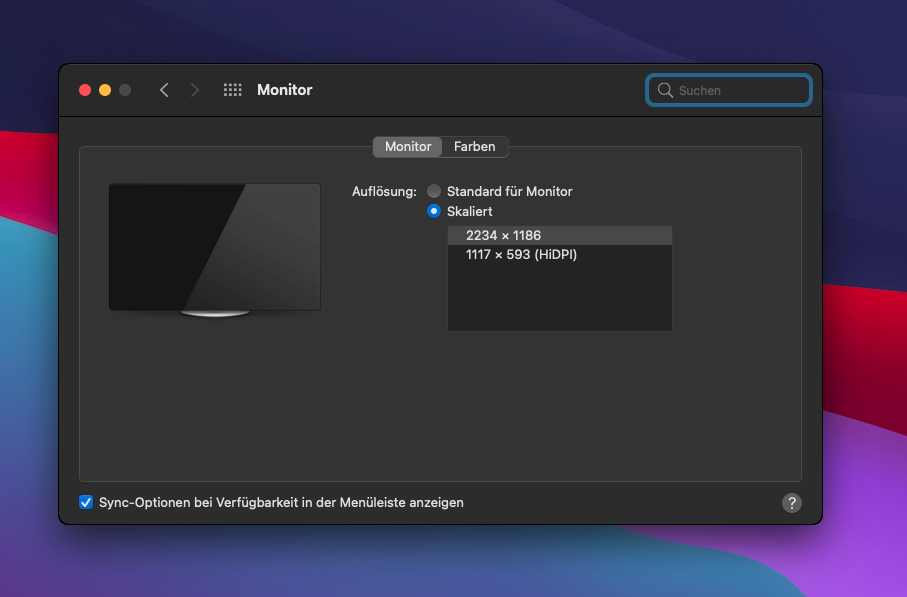Show all preferences grid icon

click(x=233, y=90)
